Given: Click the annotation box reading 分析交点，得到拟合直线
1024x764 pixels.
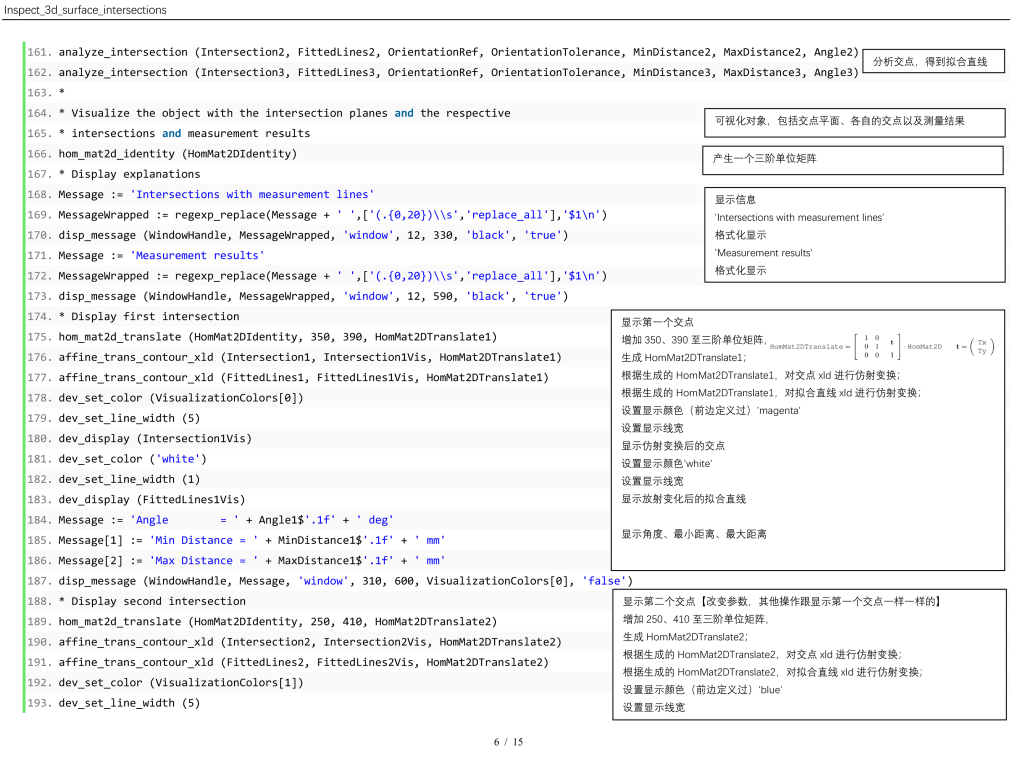Looking at the screenshot, I should tap(932, 62).
